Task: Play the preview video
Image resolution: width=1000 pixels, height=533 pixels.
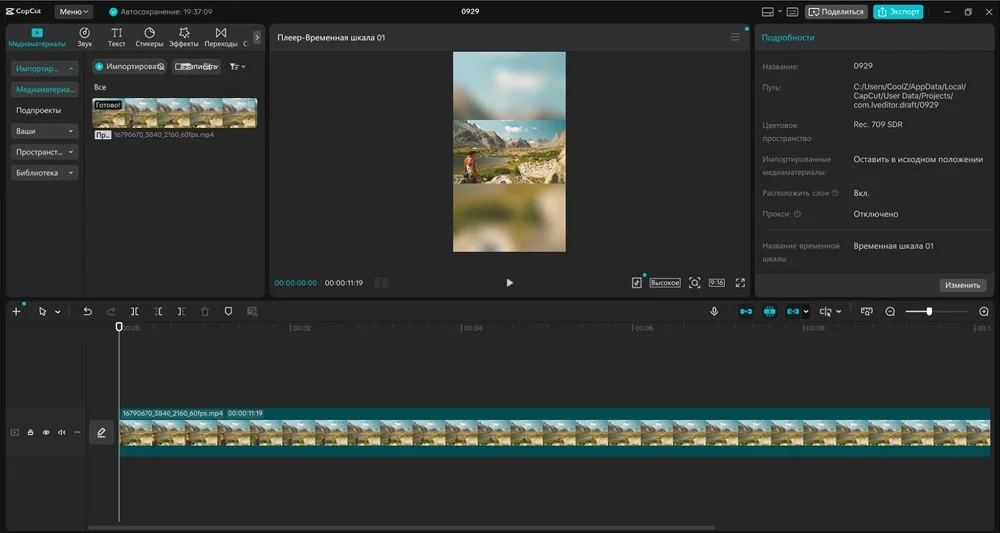Action: 509,282
